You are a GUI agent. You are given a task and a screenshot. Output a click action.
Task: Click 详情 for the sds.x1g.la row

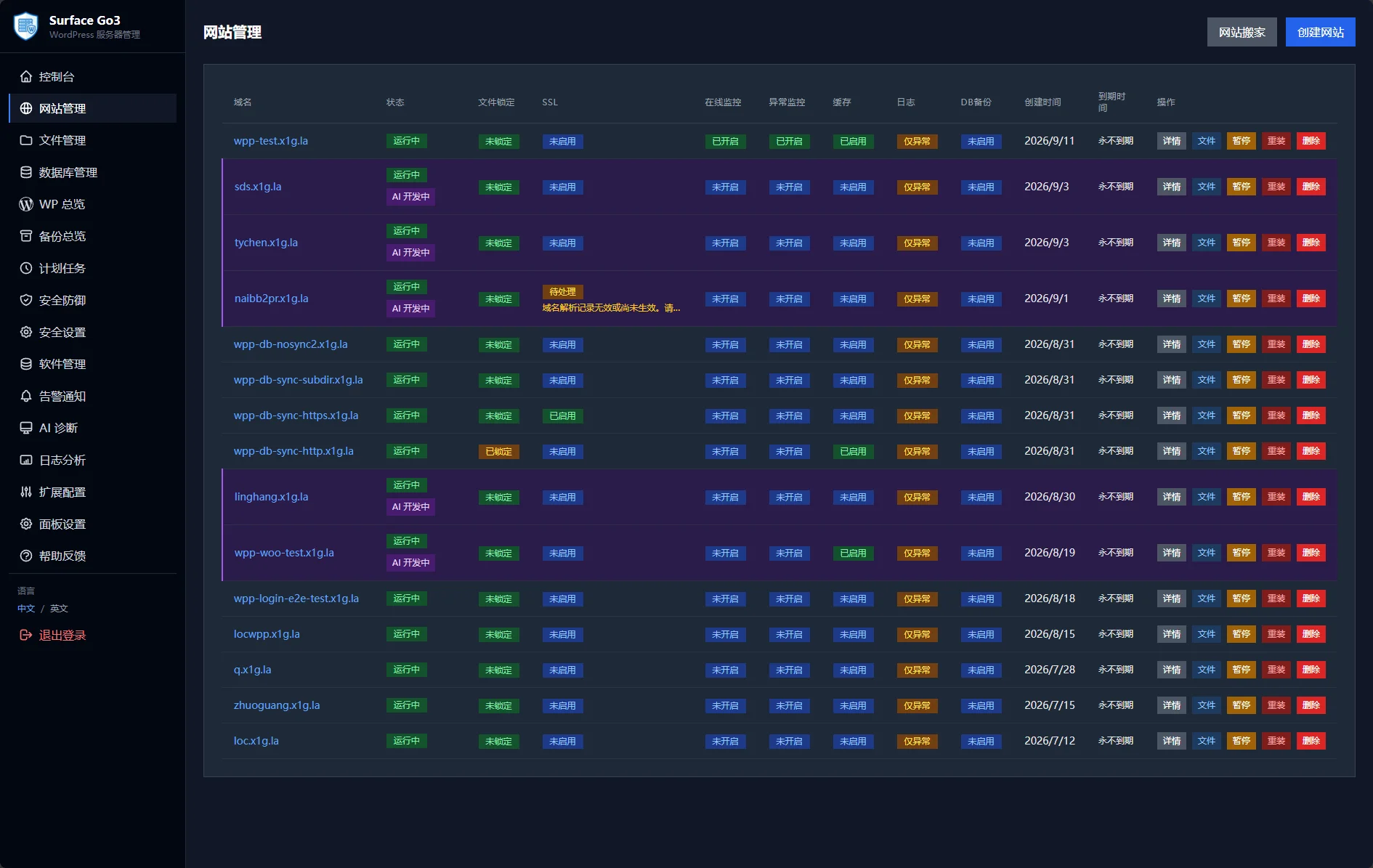point(1171,187)
